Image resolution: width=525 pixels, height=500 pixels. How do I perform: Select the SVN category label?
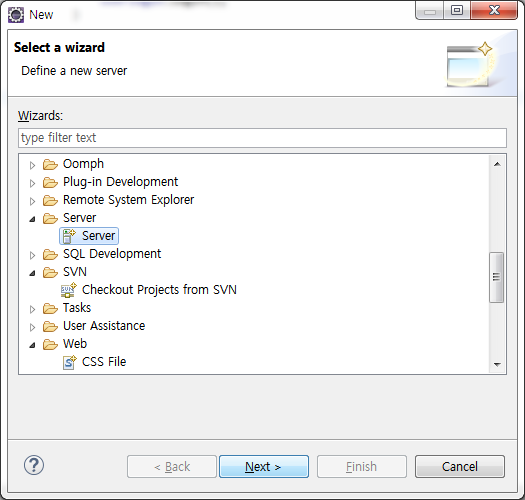(75, 272)
